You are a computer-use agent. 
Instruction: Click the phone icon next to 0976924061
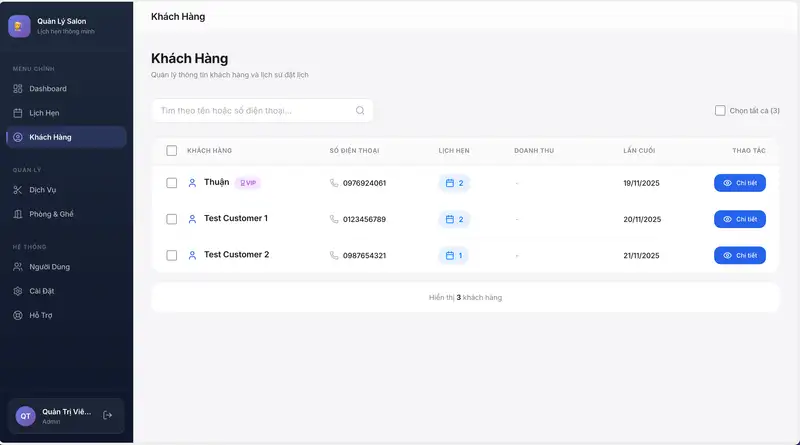pyautogui.click(x=334, y=183)
